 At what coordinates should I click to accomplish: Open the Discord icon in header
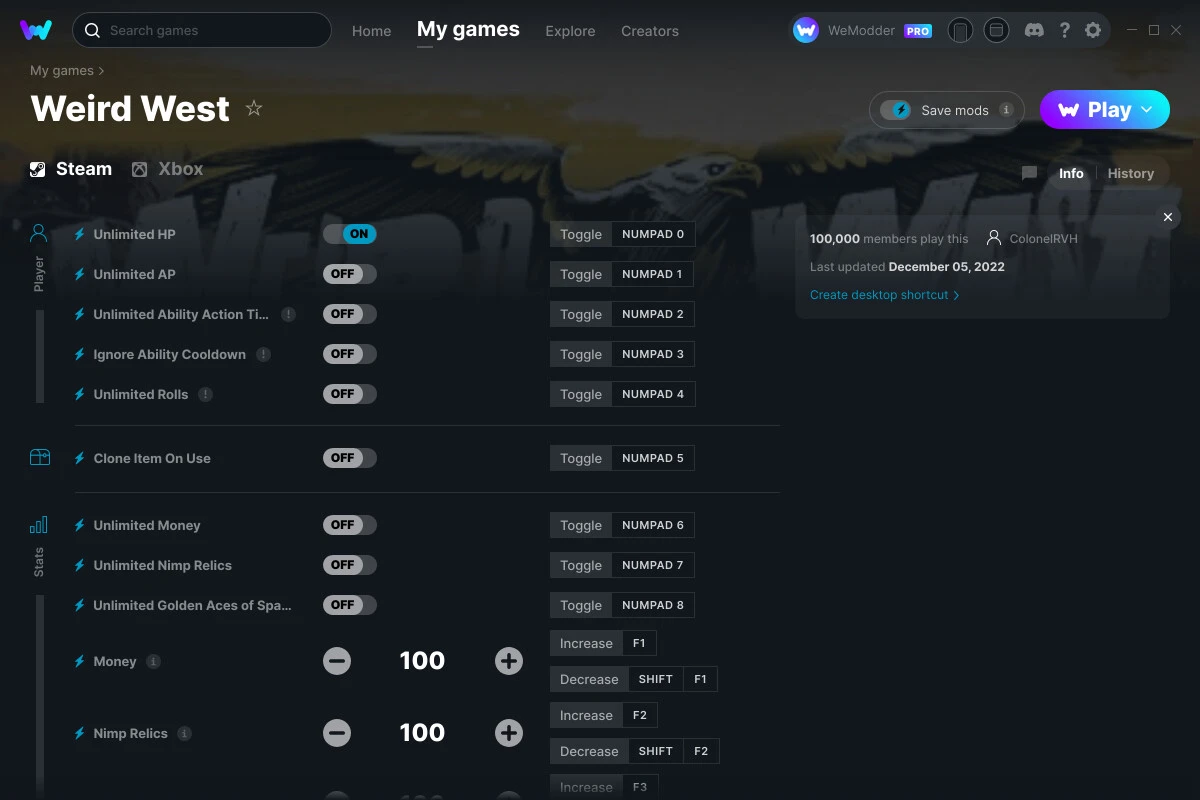1035,30
